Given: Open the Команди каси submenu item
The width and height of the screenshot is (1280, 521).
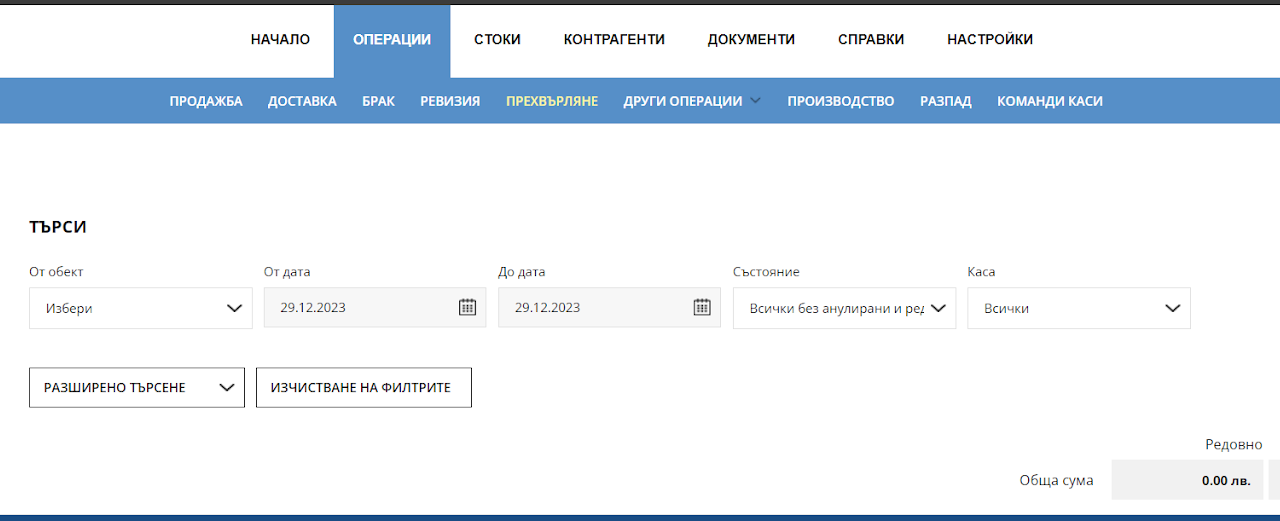Looking at the screenshot, I should (1050, 101).
